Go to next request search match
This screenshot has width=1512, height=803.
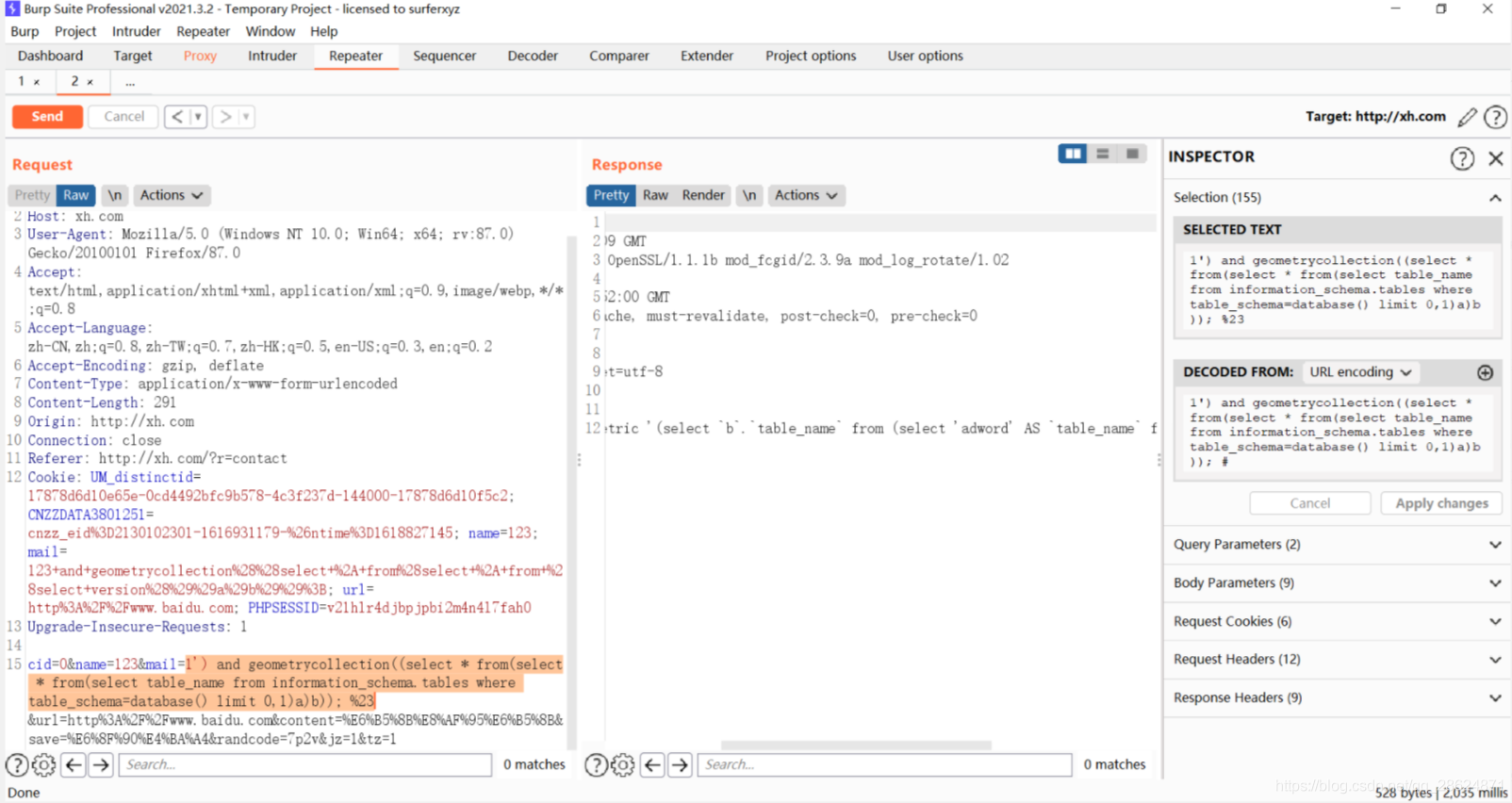[x=101, y=764]
